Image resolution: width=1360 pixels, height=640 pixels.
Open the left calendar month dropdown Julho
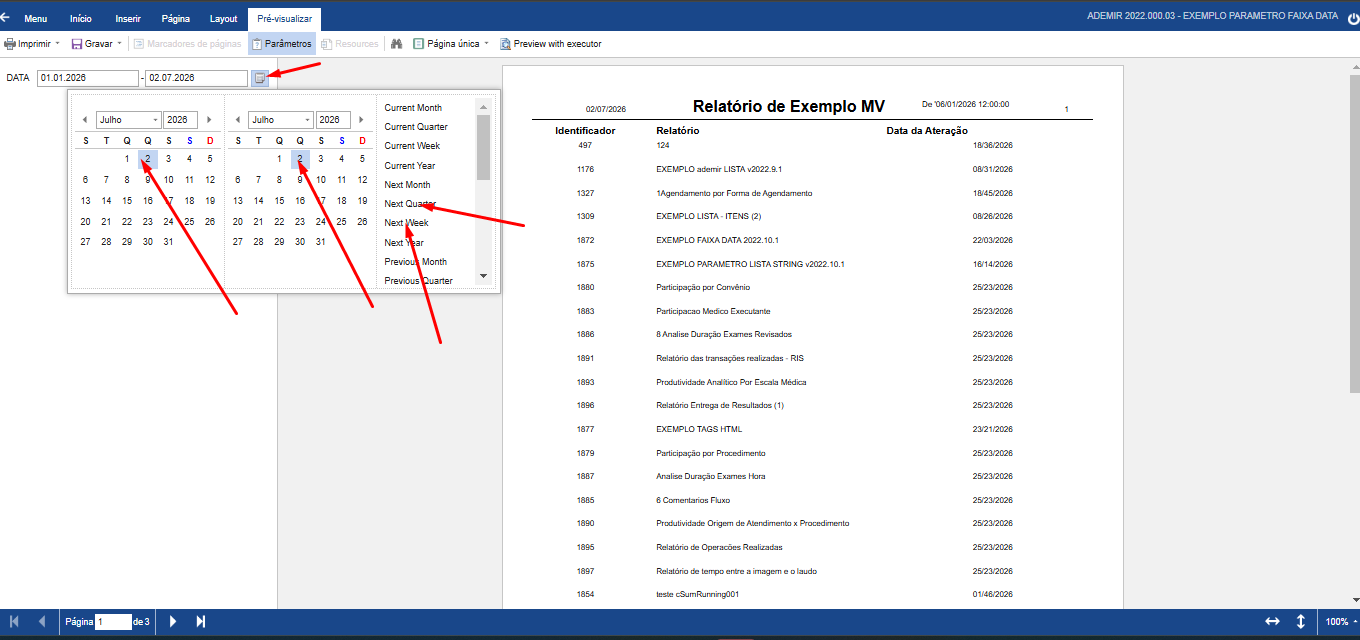tap(128, 119)
